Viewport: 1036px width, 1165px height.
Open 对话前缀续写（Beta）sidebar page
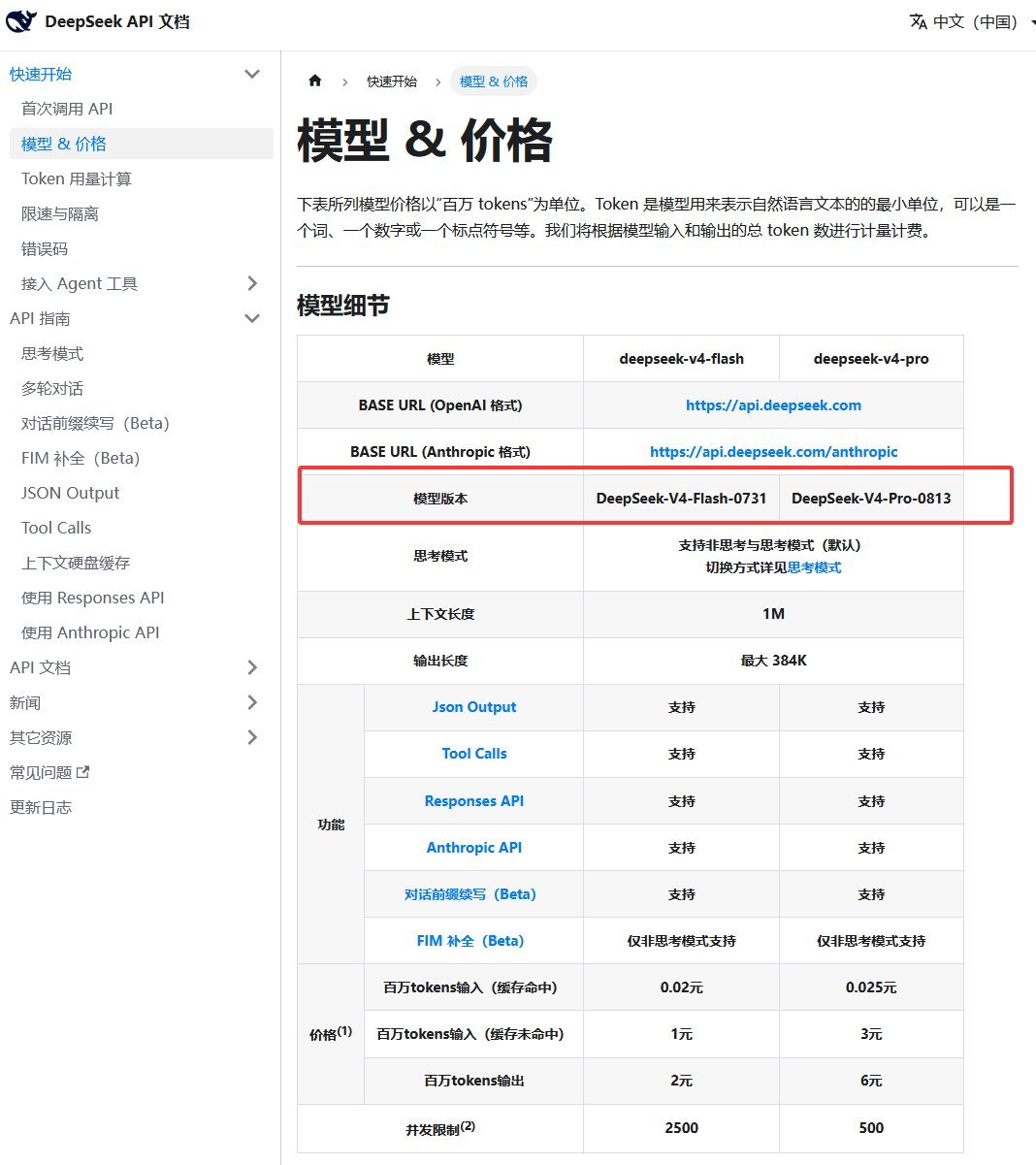(95, 423)
